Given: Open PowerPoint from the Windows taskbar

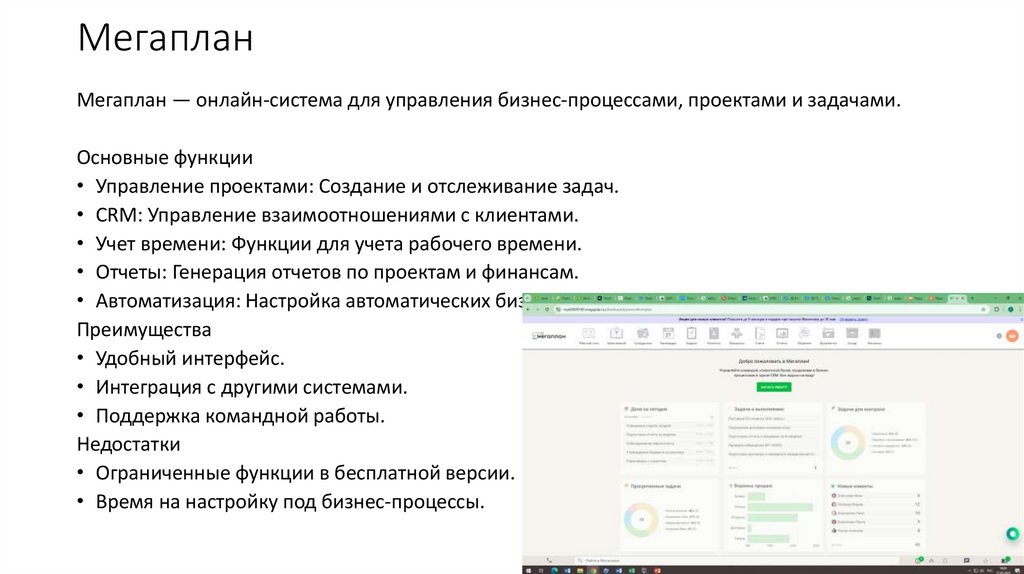Looking at the screenshot, I should (658, 570).
